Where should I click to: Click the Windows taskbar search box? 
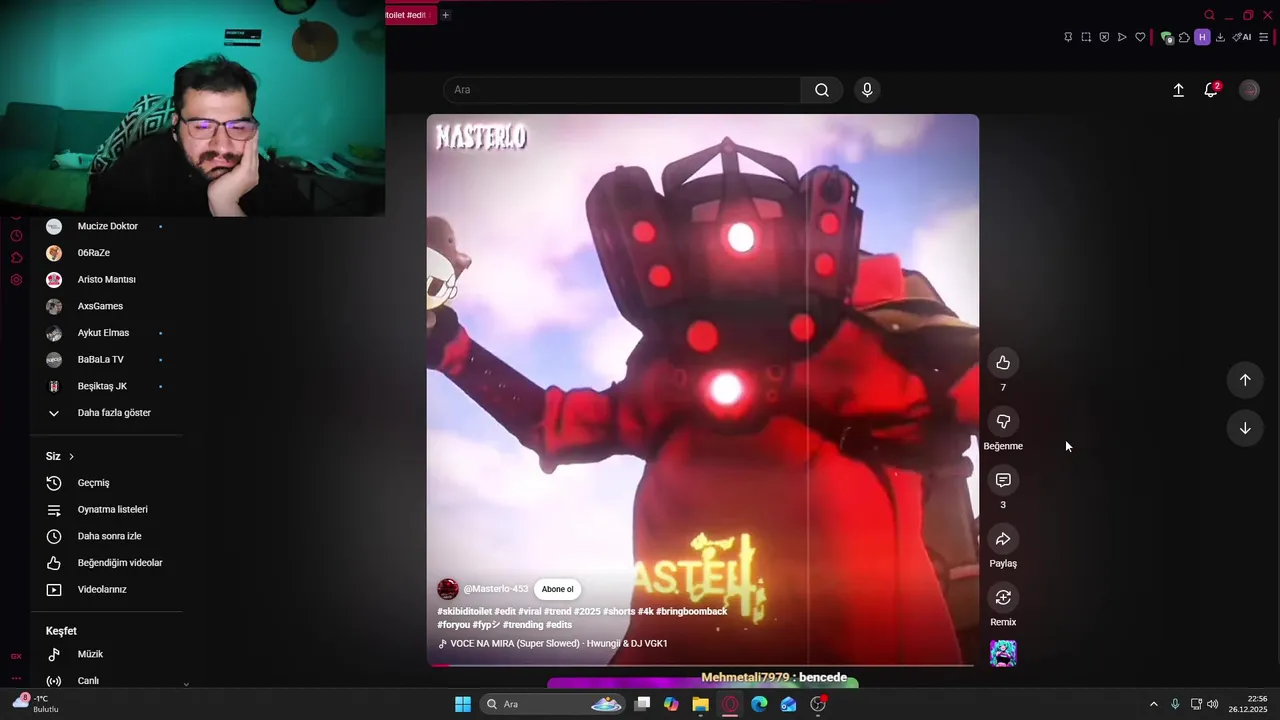[x=552, y=704]
